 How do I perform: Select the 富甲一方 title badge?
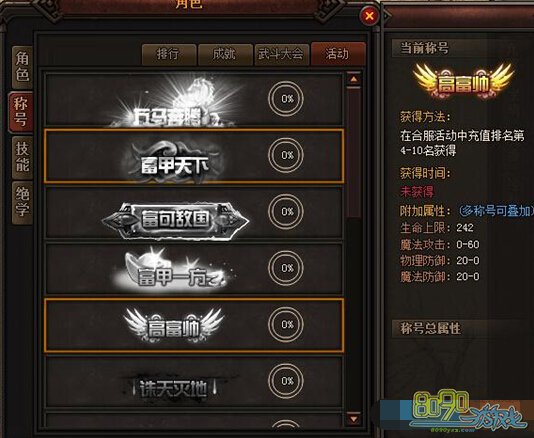(x=175, y=271)
